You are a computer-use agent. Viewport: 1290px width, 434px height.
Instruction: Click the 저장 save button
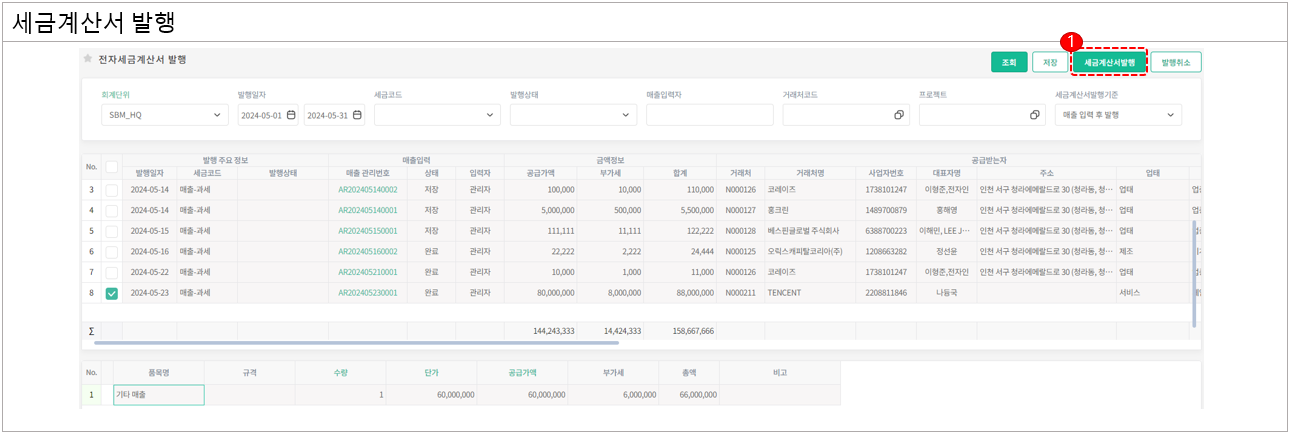(1050, 62)
